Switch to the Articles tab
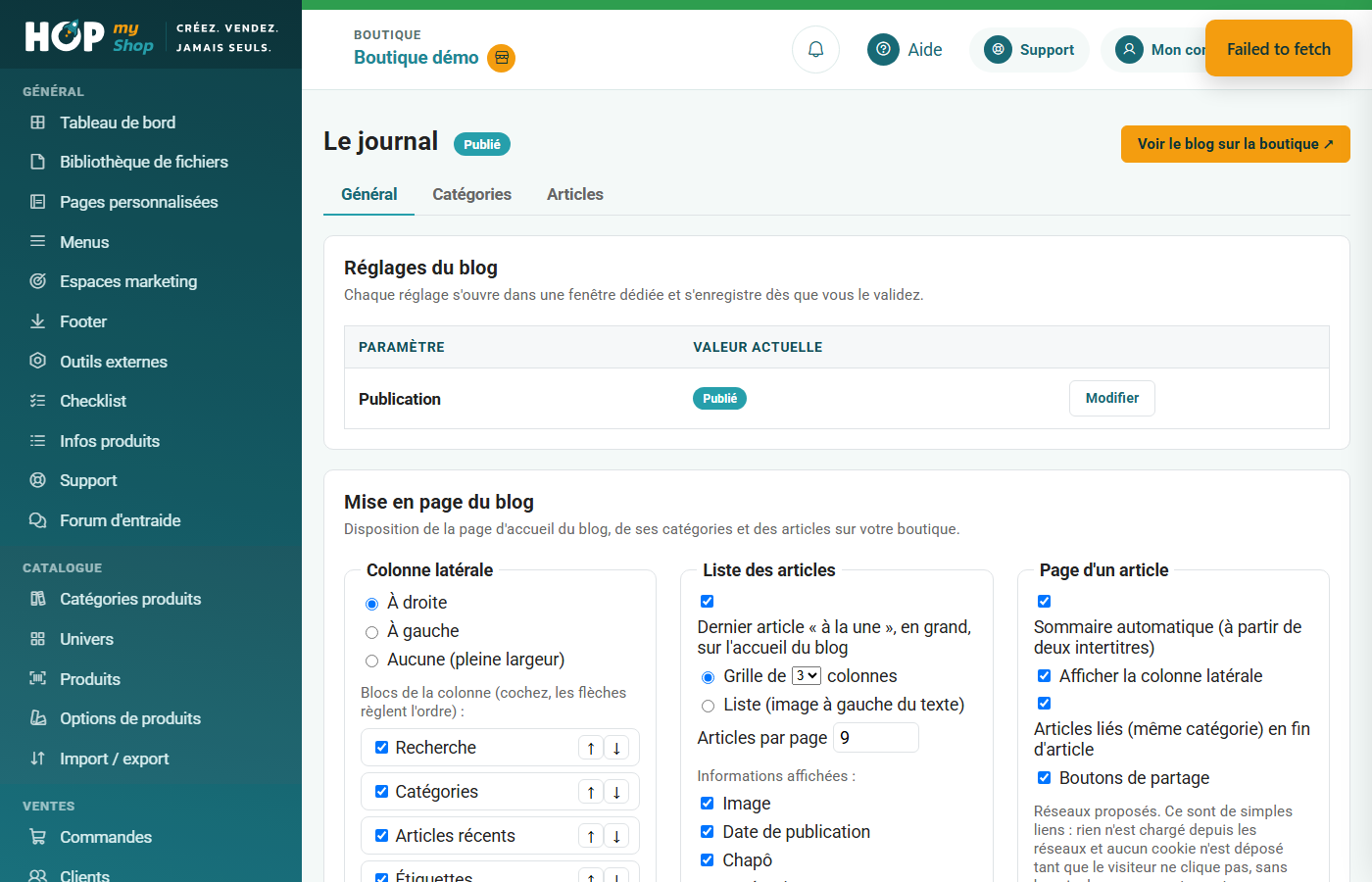Image resolution: width=1372 pixels, height=882 pixels. [575, 194]
